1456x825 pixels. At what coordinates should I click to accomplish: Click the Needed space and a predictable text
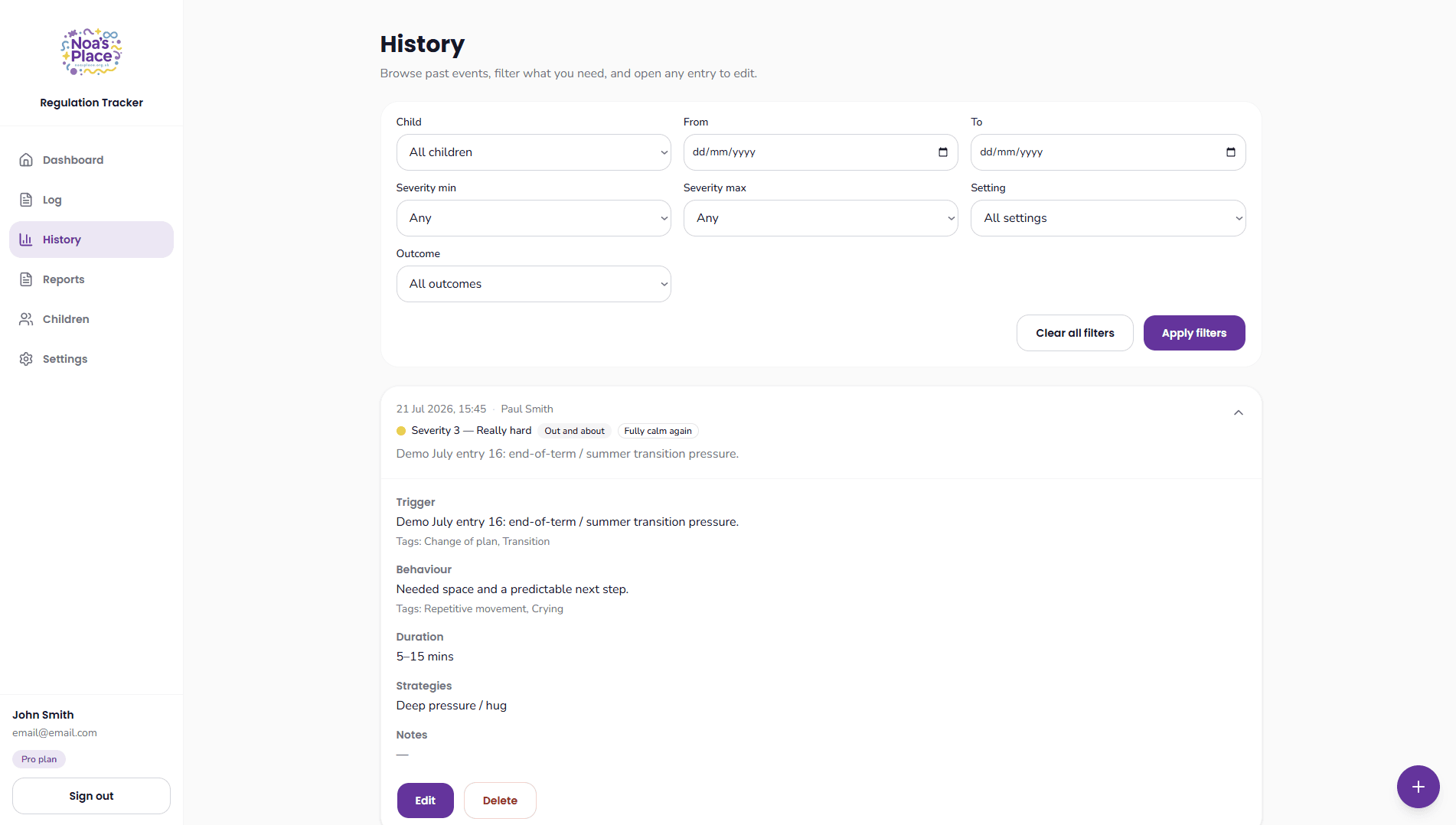[x=512, y=589]
